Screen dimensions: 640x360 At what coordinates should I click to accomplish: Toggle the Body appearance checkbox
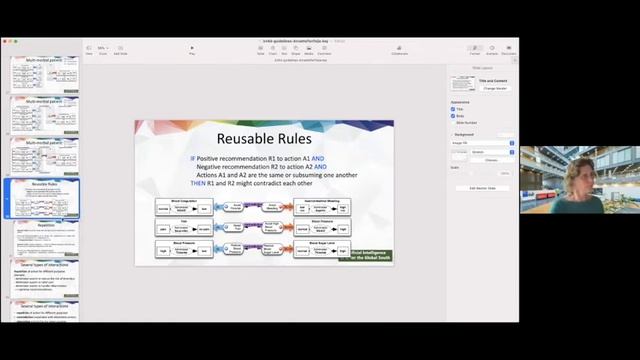pyautogui.click(x=453, y=116)
